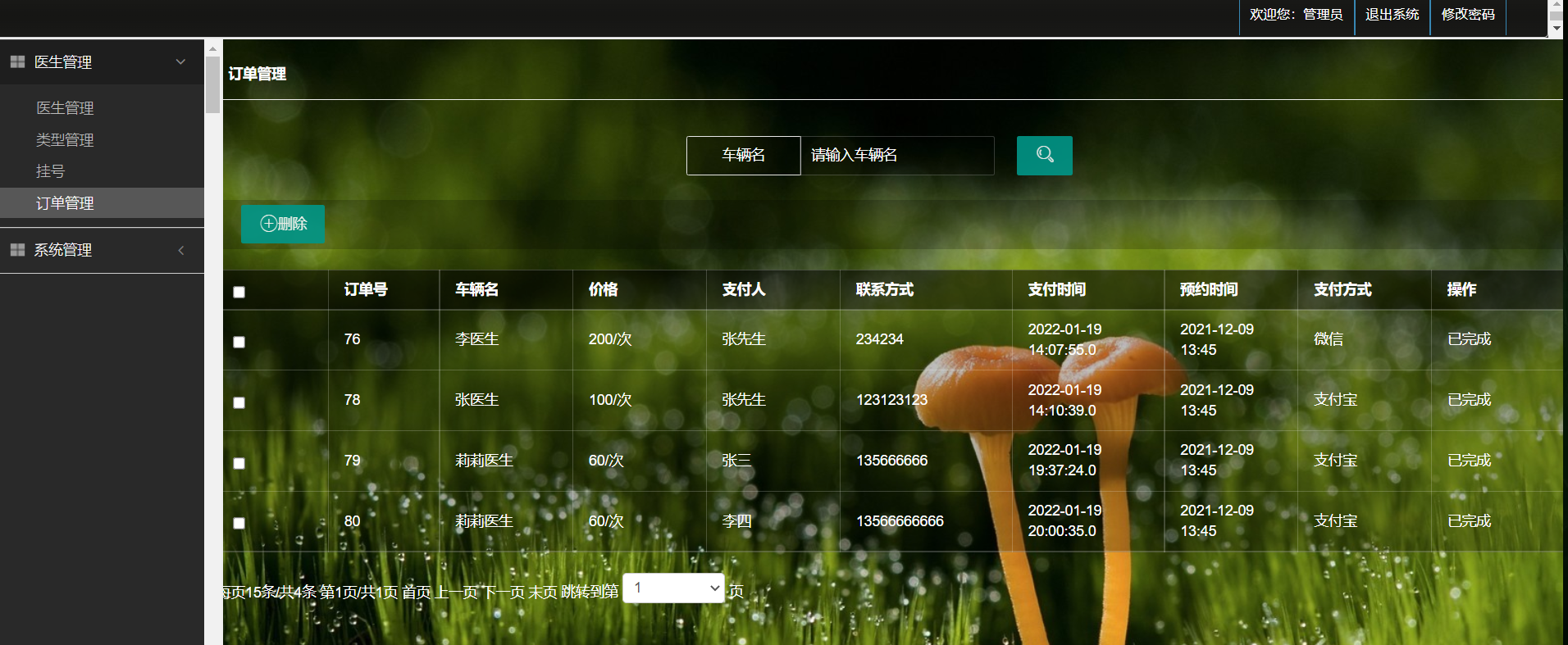Go to 末页 in pagination
Image resolution: width=1568 pixels, height=645 pixels.
pyautogui.click(x=542, y=592)
